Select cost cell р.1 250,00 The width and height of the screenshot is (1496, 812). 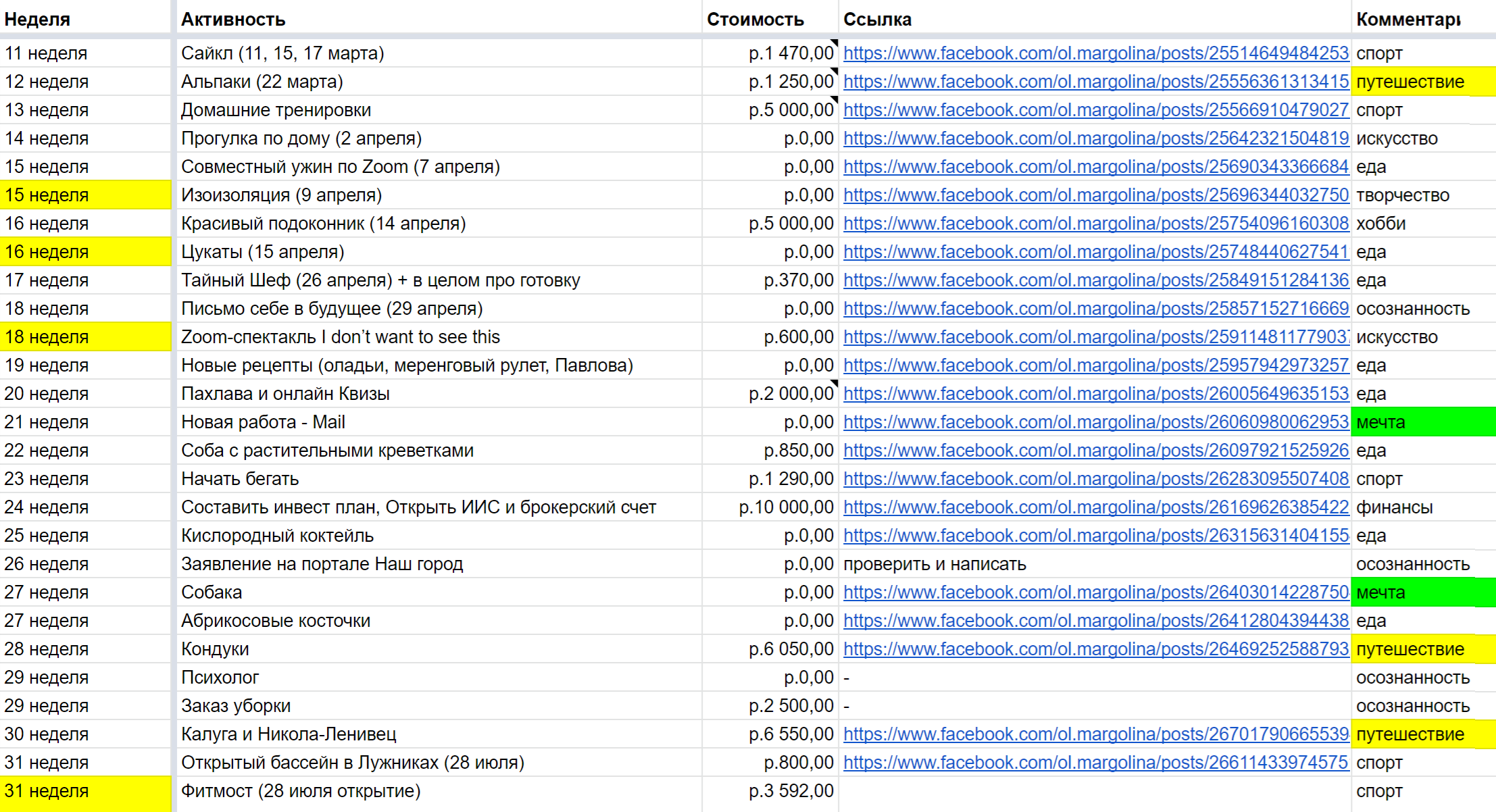770,81
